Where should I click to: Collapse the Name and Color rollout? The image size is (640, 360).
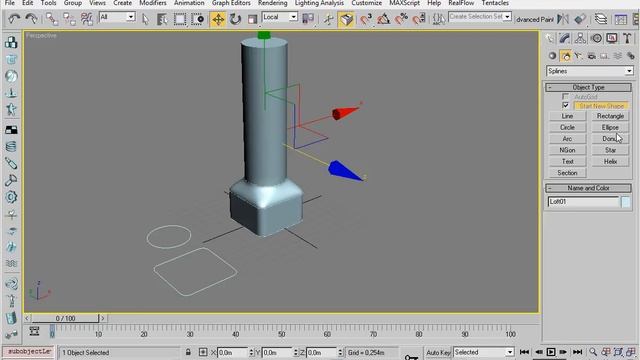(588, 188)
